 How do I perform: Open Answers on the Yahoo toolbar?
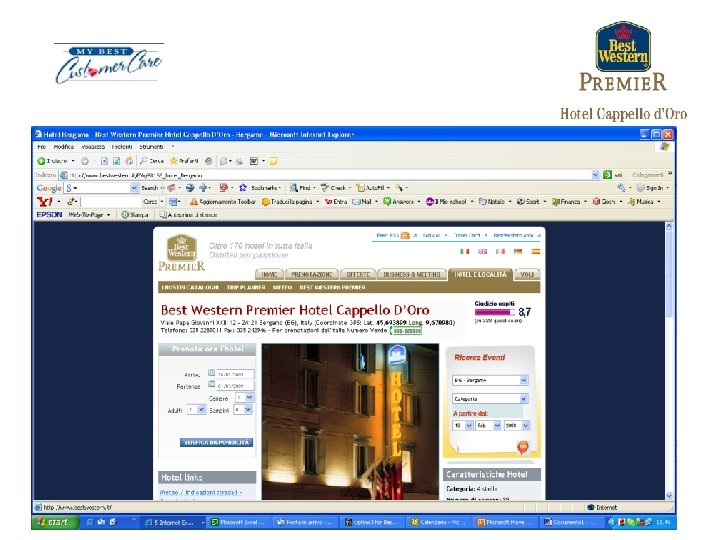click(401, 202)
